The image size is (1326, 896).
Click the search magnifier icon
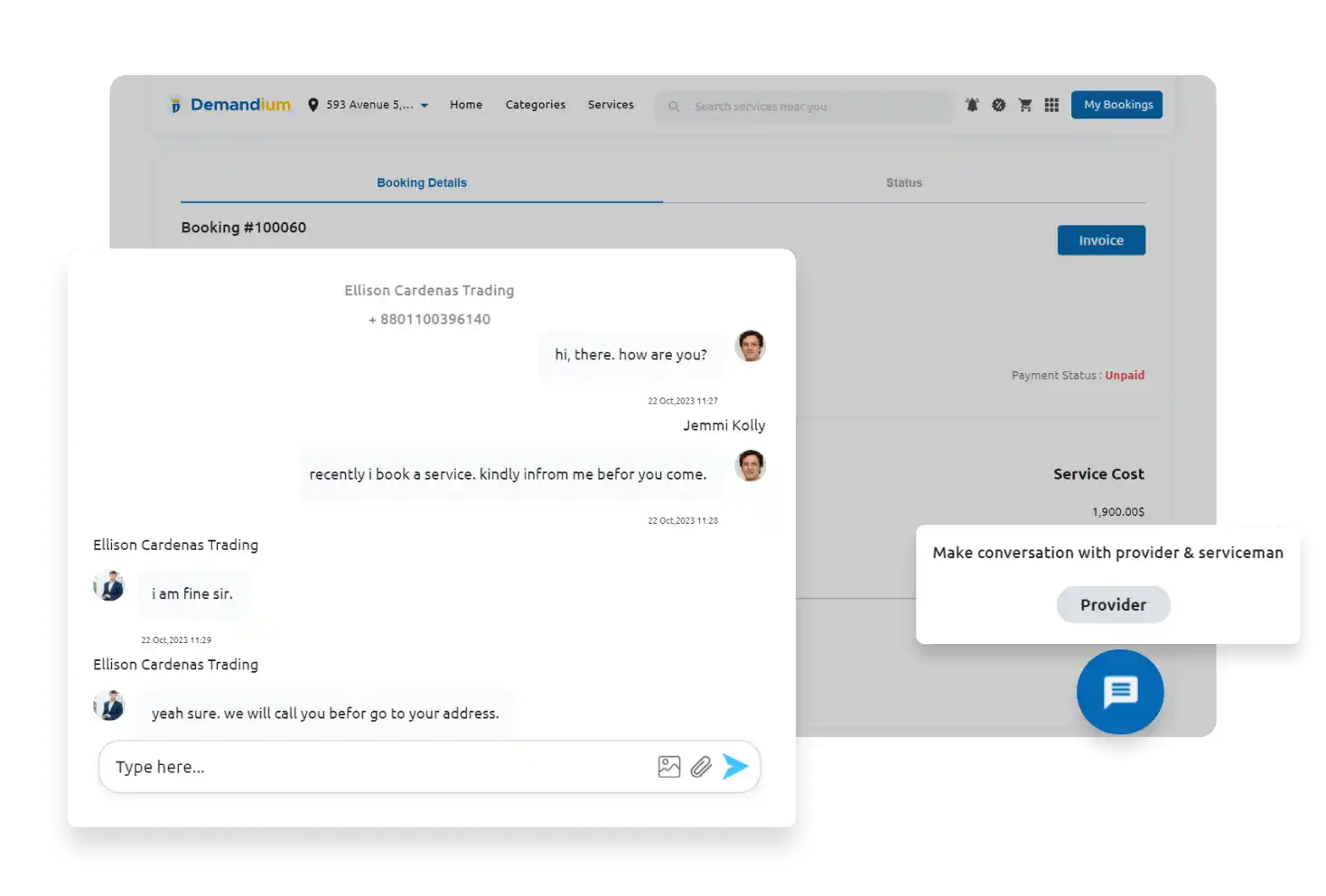pyautogui.click(x=674, y=107)
